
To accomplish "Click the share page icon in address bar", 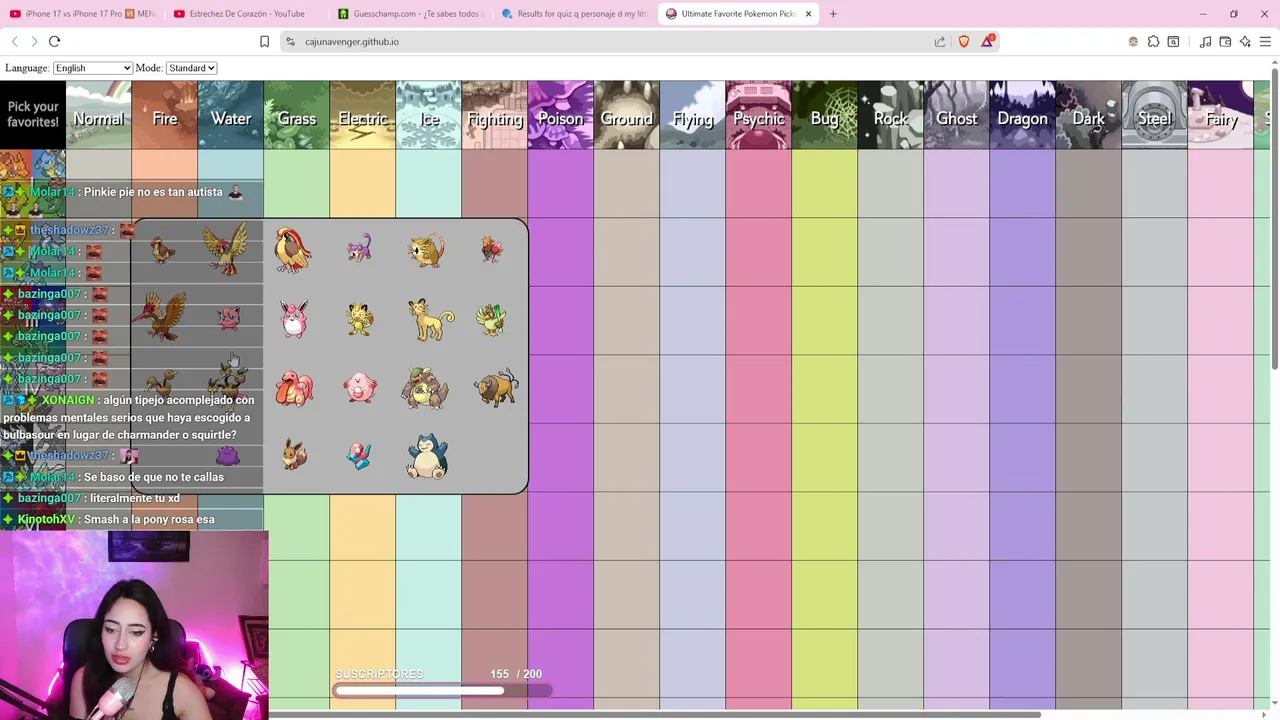I will [x=940, y=41].
